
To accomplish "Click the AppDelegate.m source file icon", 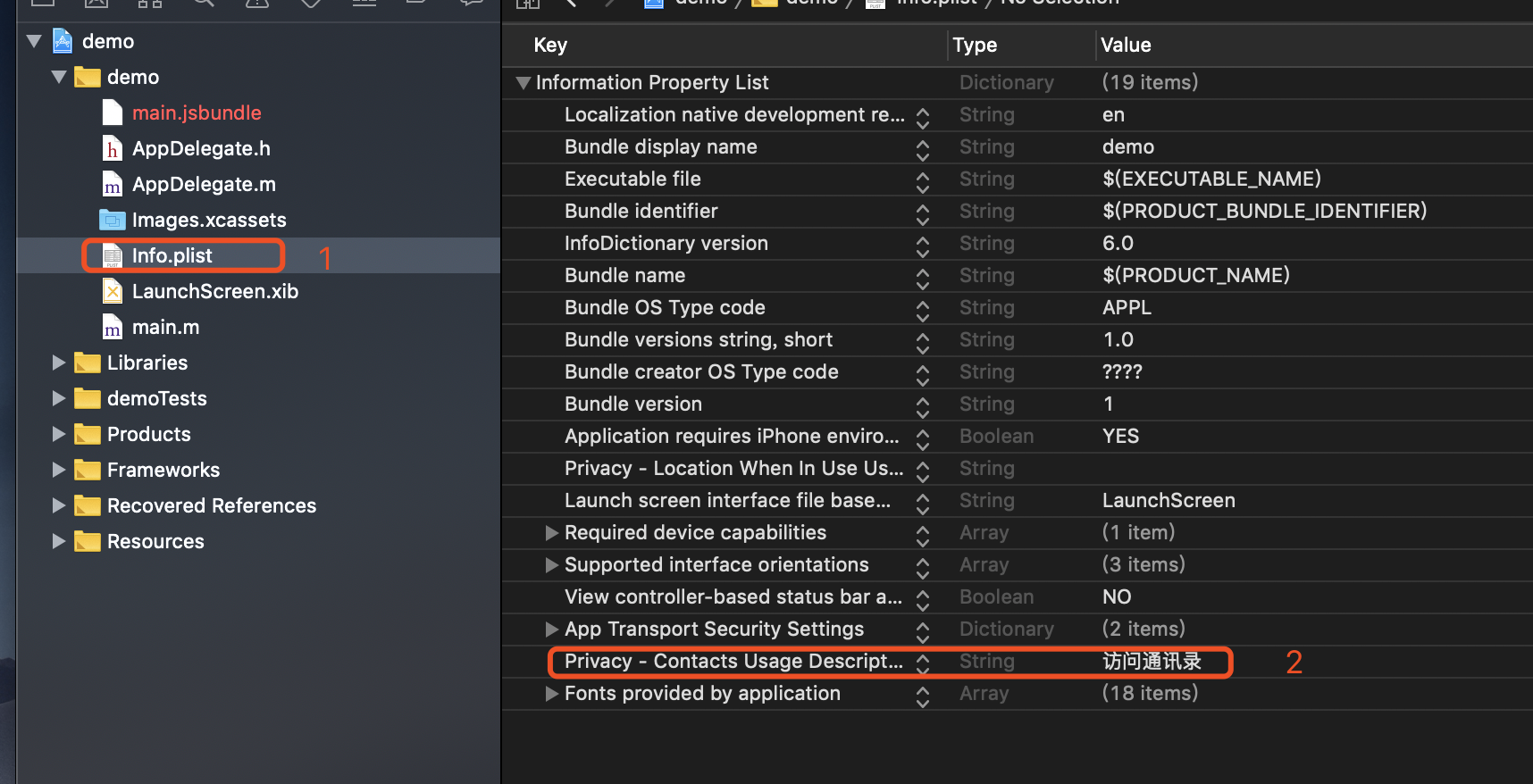I will click(113, 184).
